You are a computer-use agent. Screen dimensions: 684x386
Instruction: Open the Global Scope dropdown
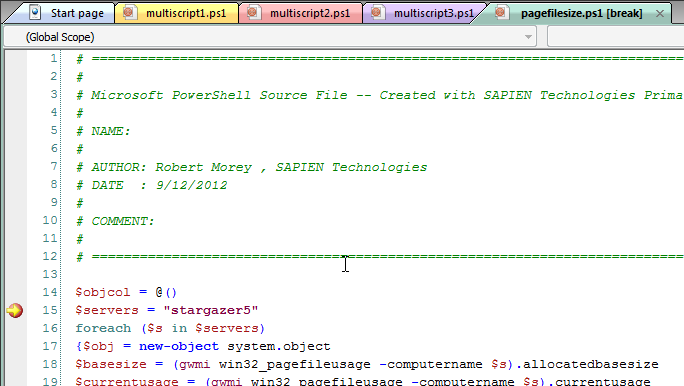[270, 37]
